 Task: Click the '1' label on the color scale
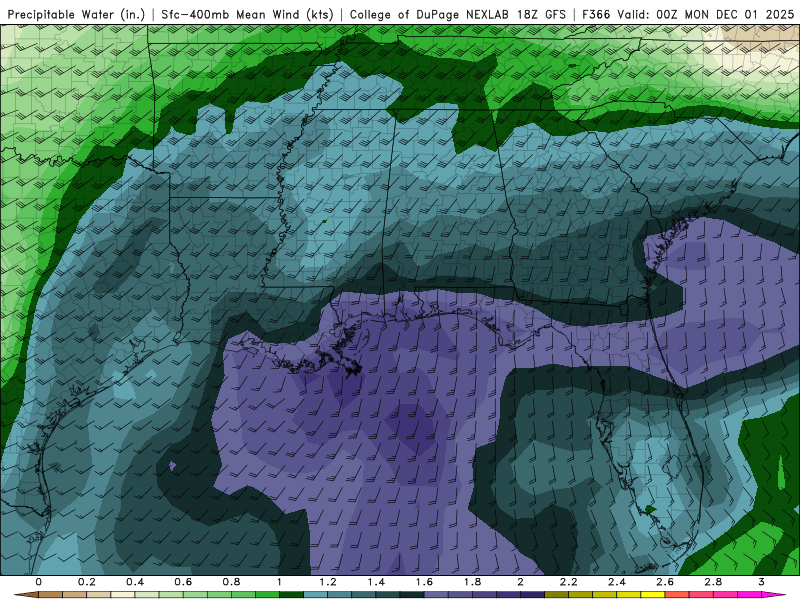(x=280, y=582)
